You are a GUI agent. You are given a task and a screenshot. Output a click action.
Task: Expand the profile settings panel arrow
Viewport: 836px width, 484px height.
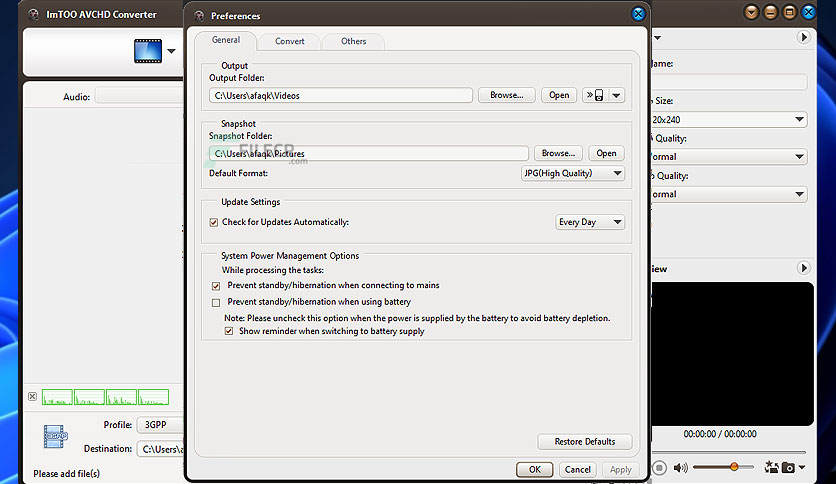[x=803, y=37]
